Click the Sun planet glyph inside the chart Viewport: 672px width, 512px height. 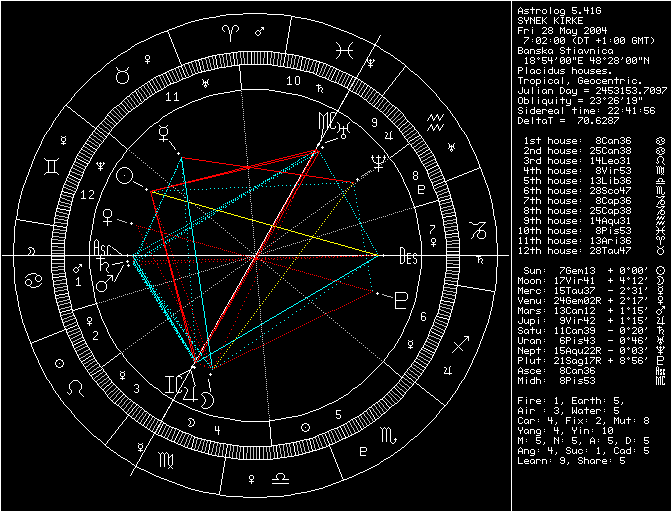point(125,177)
